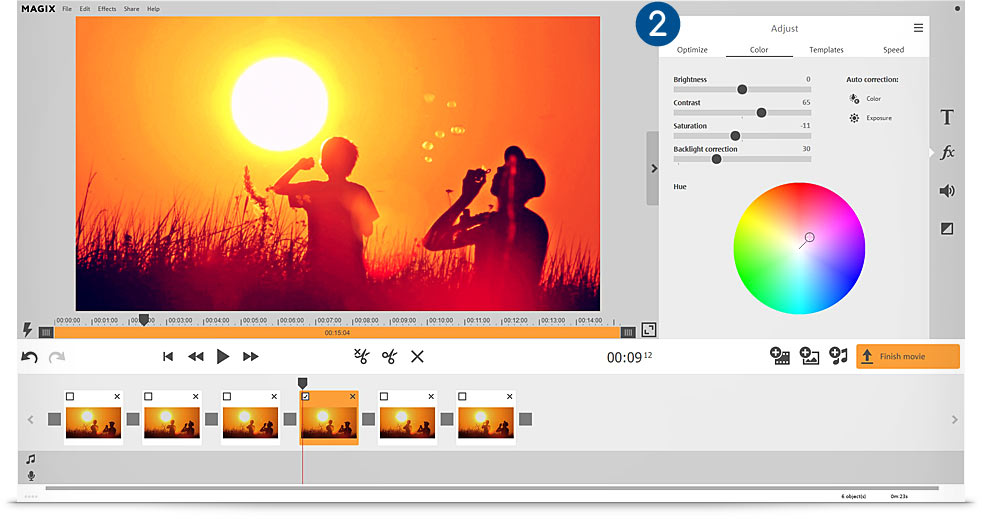Check the last clip's checkbox

[463, 397]
